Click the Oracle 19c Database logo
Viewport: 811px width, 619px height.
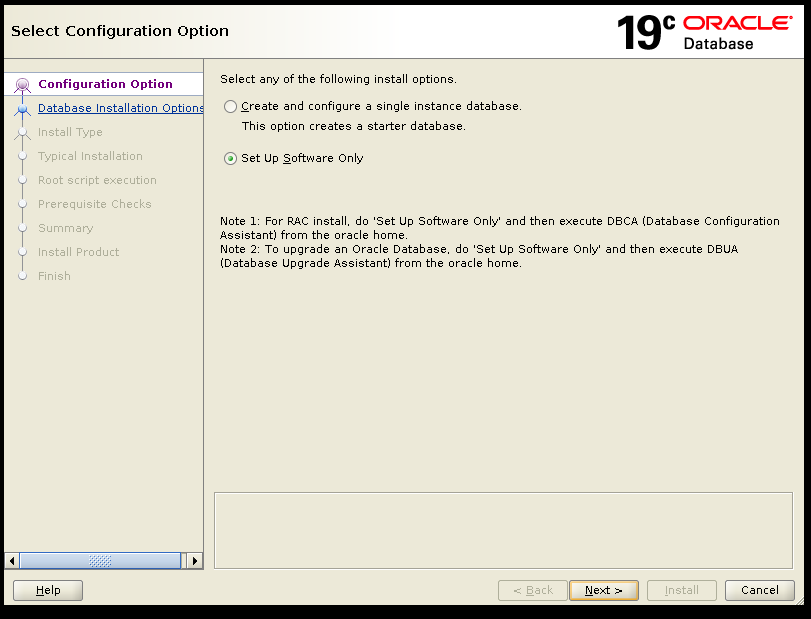(704, 33)
